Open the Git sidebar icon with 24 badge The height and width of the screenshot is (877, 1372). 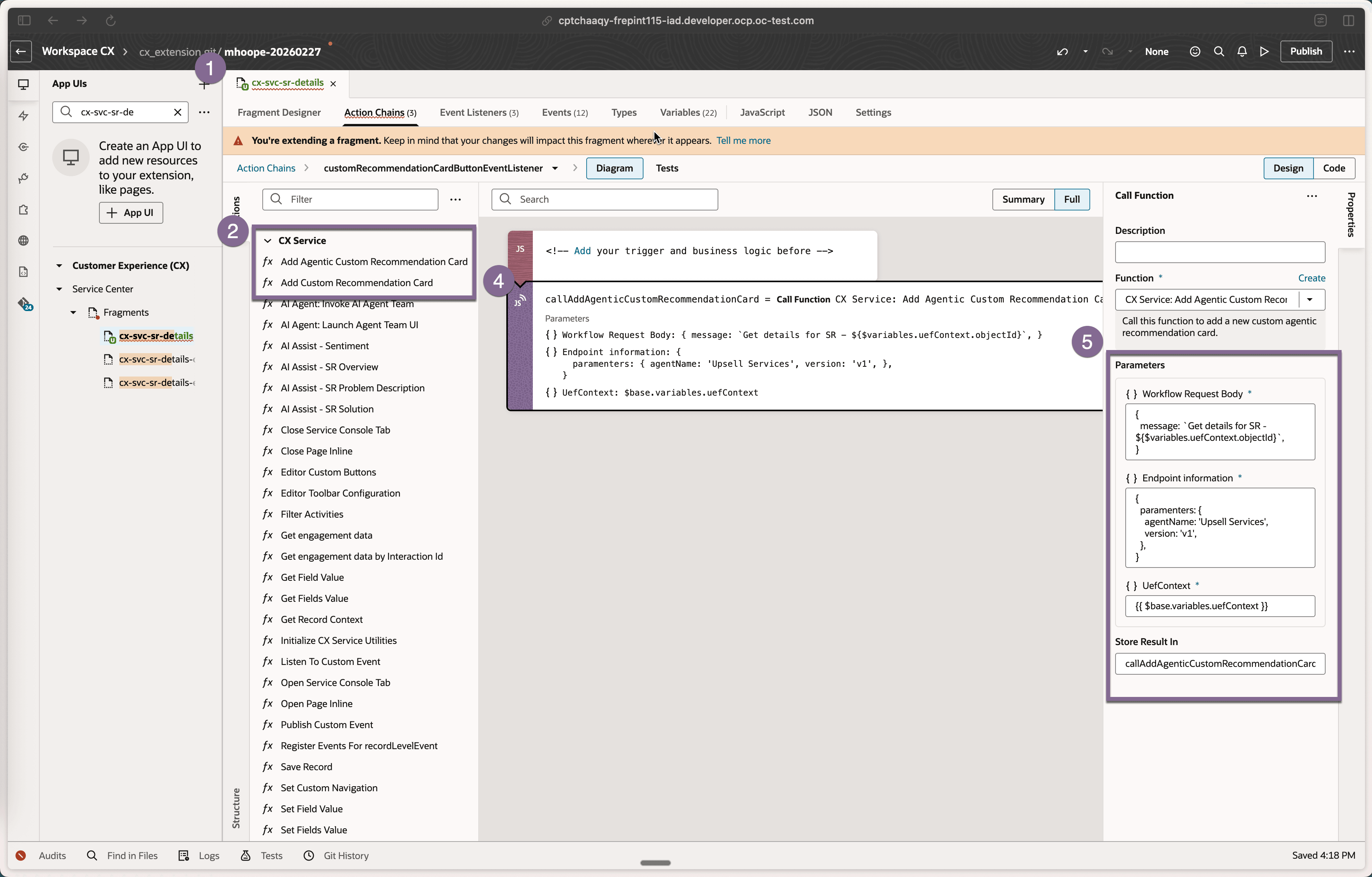click(x=25, y=304)
